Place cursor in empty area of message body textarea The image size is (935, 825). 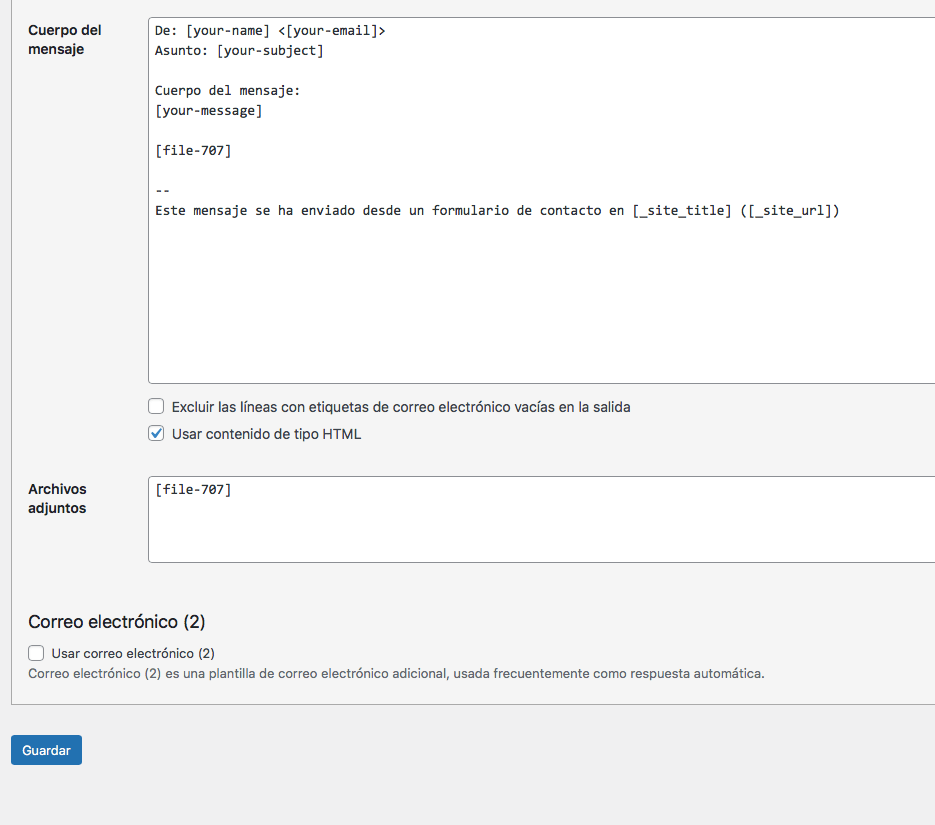click(x=541, y=298)
